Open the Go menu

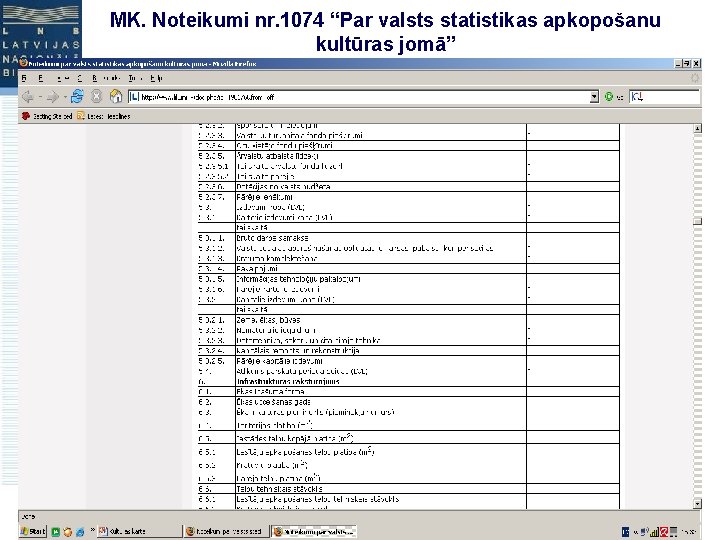tap(80, 79)
